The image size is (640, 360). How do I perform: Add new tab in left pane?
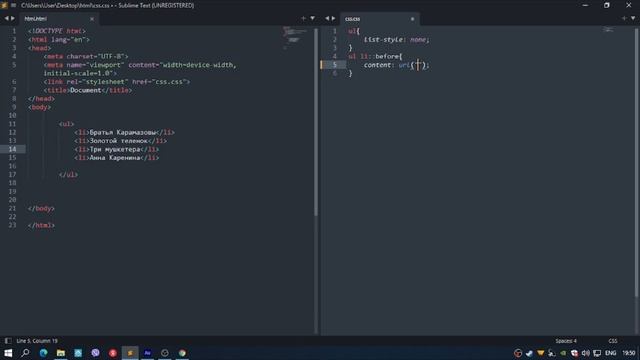click(x=303, y=18)
